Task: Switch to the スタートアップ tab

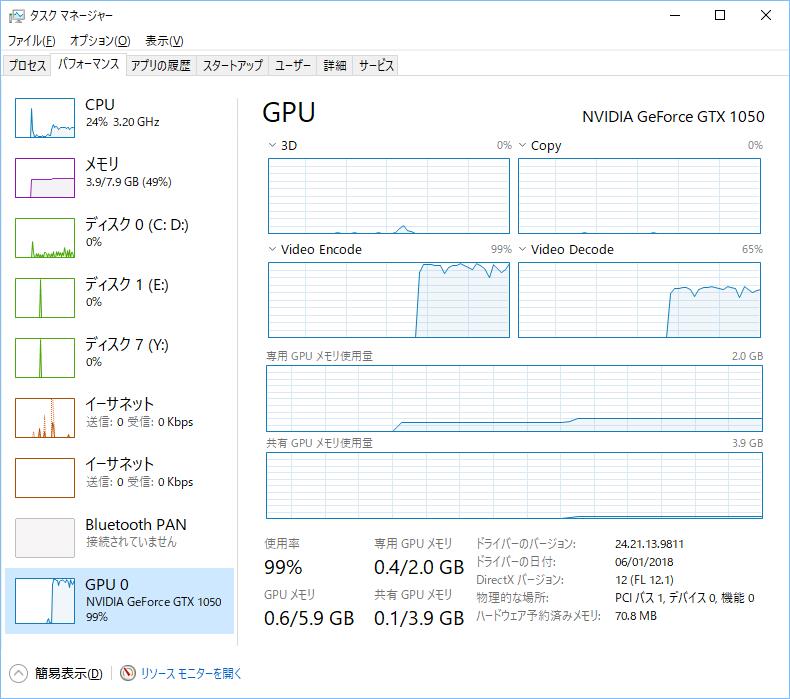Action: pos(233,66)
